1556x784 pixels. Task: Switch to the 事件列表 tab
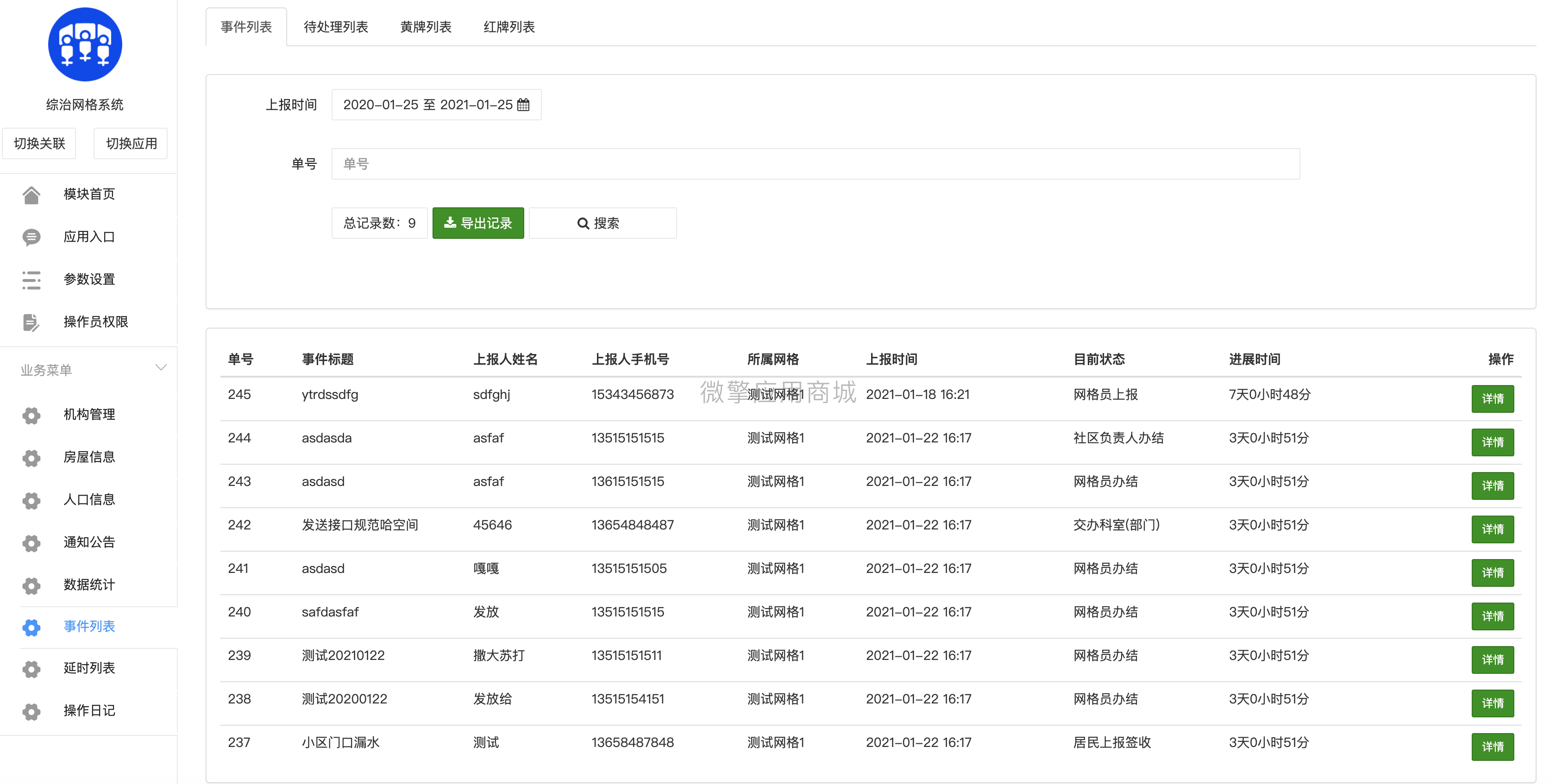[x=246, y=26]
